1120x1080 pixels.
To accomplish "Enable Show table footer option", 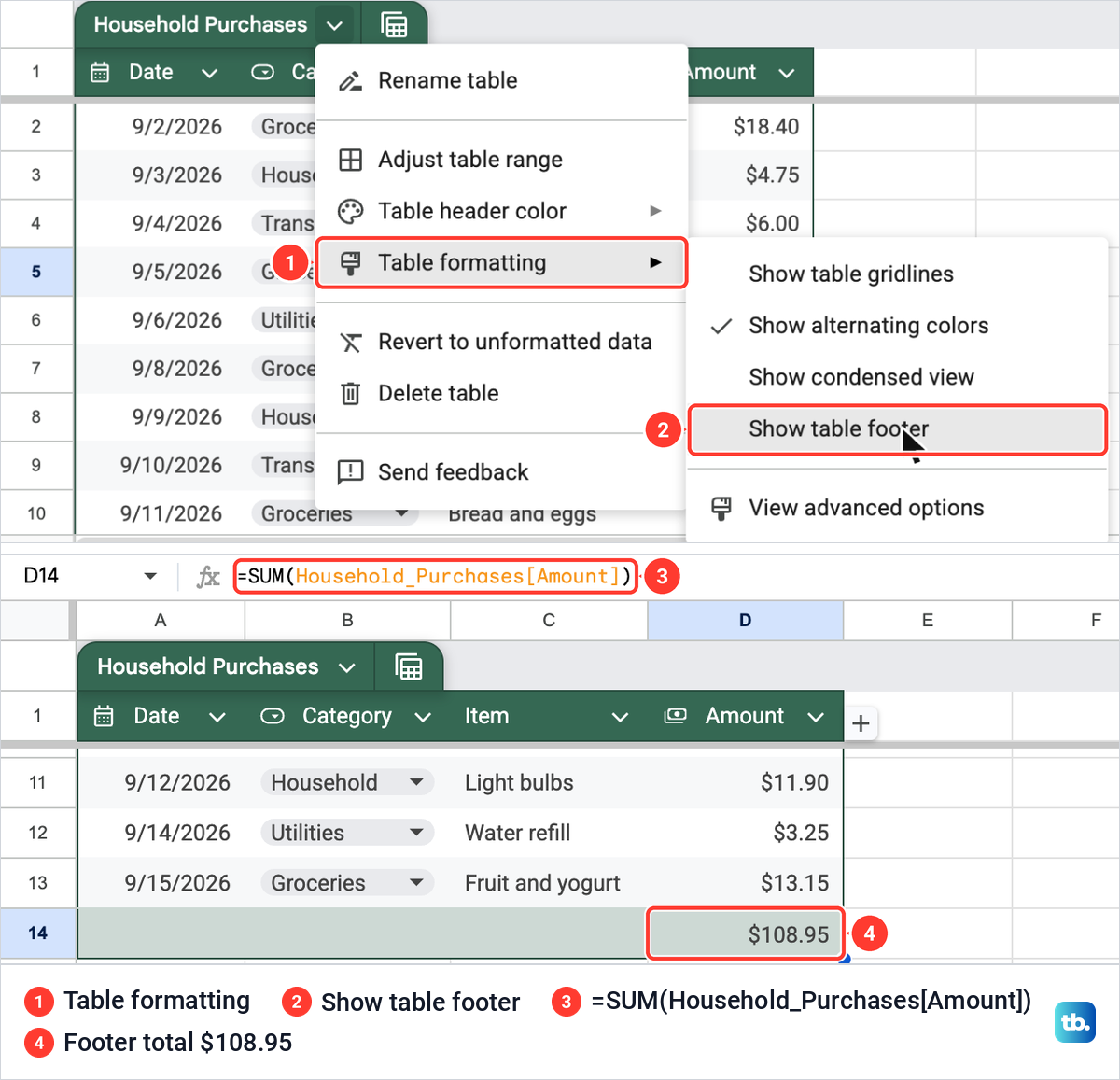I will click(897, 429).
